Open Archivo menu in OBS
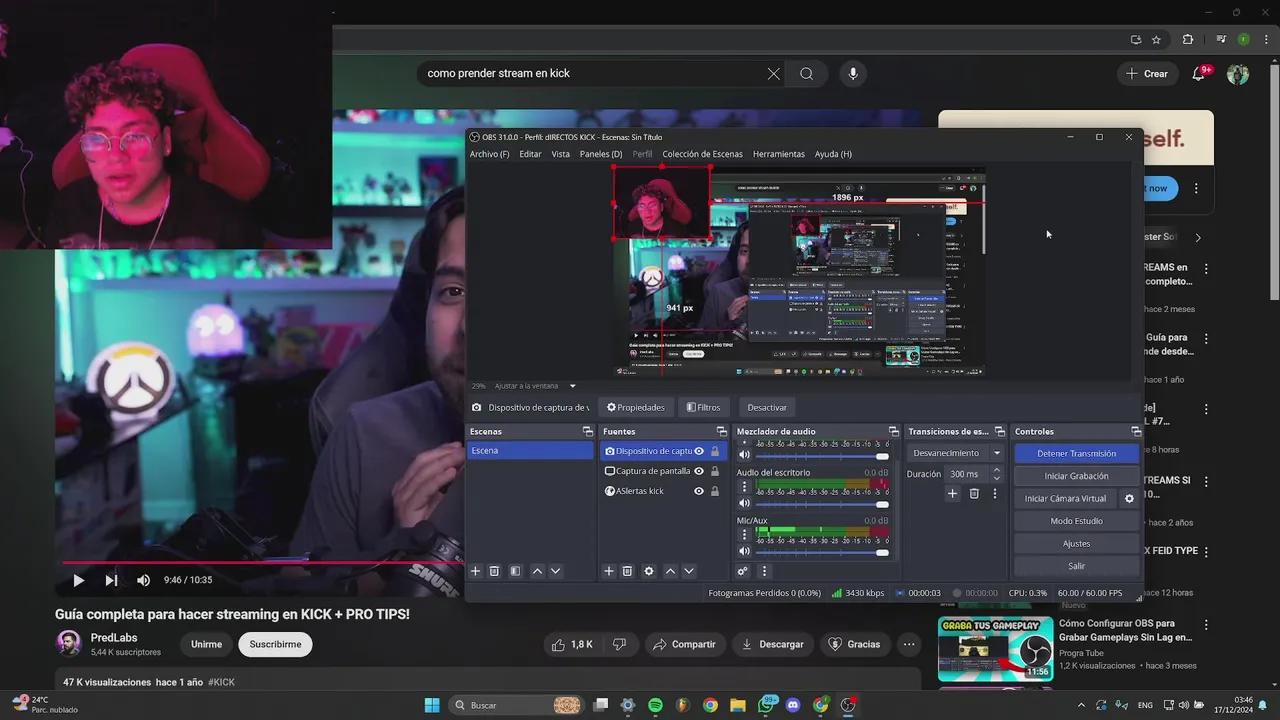This screenshot has width=1280, height=720. 490,154
